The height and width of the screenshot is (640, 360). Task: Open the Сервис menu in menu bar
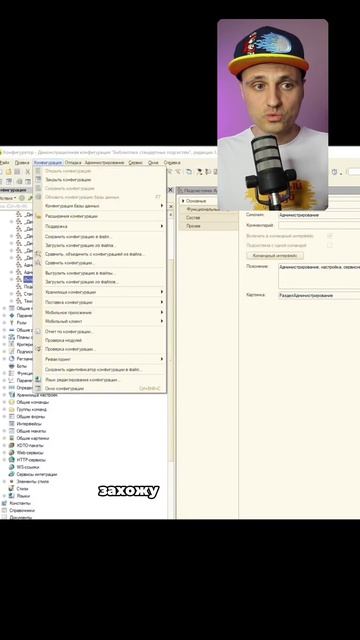tap(136, 162)
